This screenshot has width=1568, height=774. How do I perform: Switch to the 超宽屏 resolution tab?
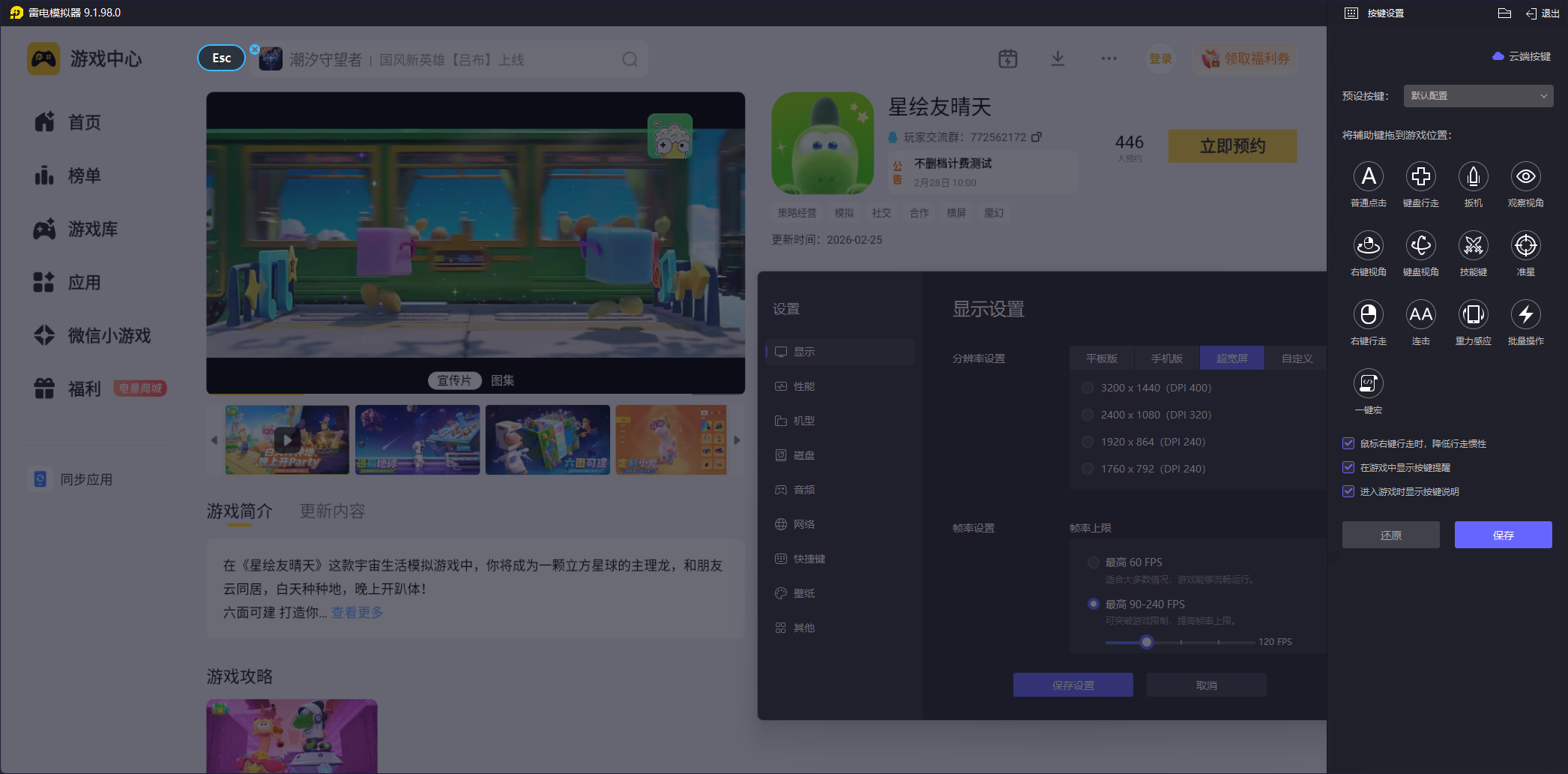tap(1232, 358)
